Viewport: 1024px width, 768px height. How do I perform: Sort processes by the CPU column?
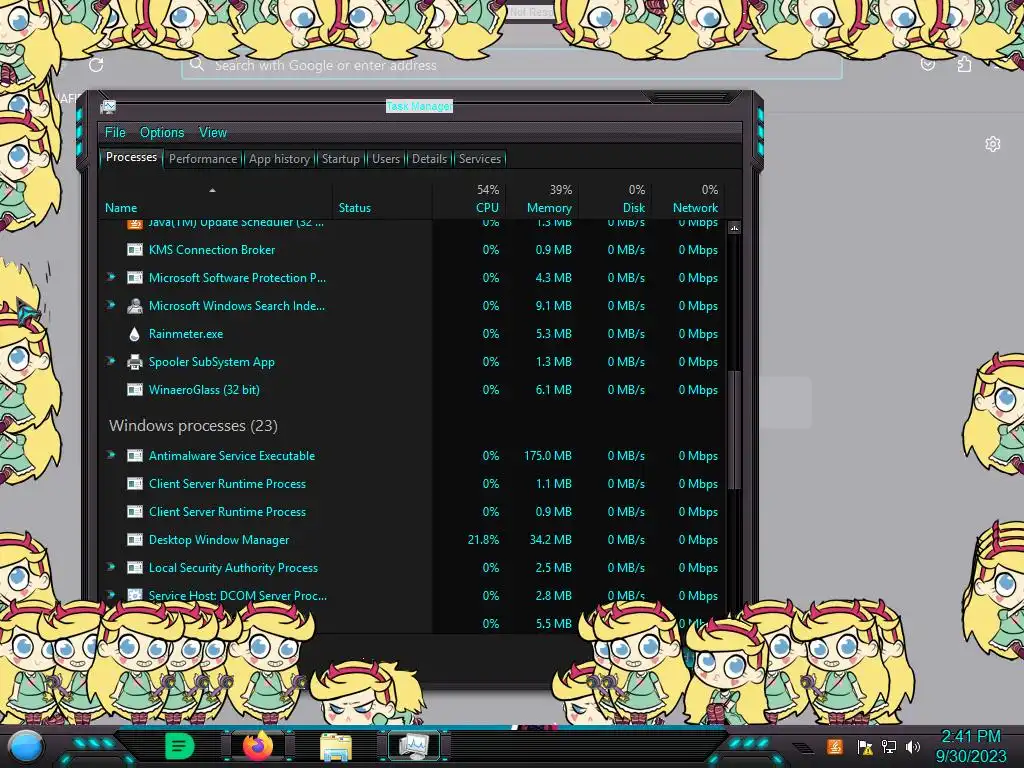coord(469,200)
